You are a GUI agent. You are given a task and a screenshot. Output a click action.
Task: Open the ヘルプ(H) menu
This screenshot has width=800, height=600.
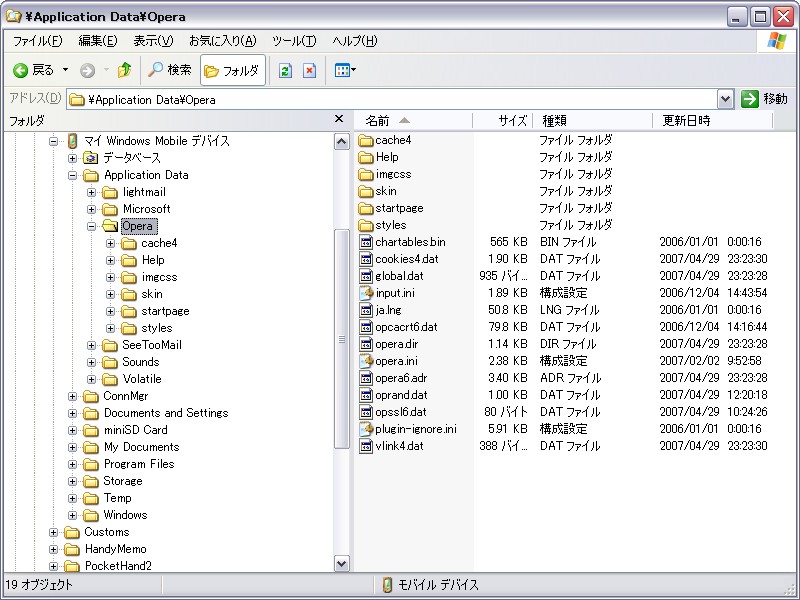click(355, 41)
